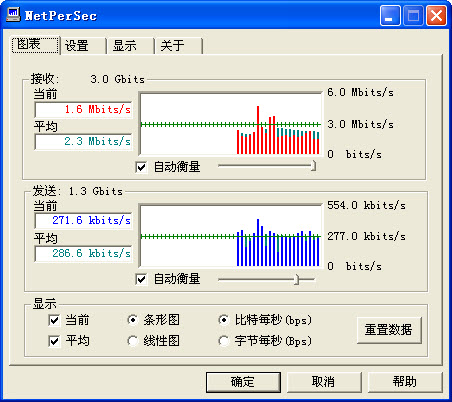Click the 帮助 button
The image size is (452, 402).
[x=405, y=382]
